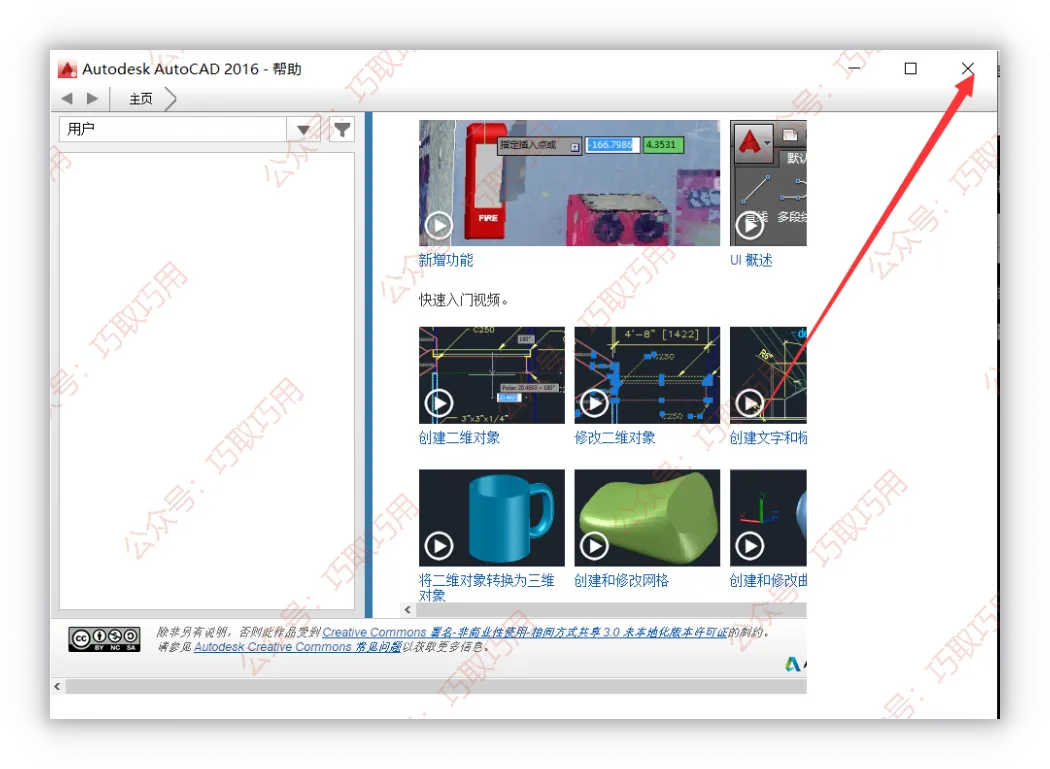Screen dimensions: 1050x769
Task: Open the 创建二维对象 link
Action: pos(459,437)
